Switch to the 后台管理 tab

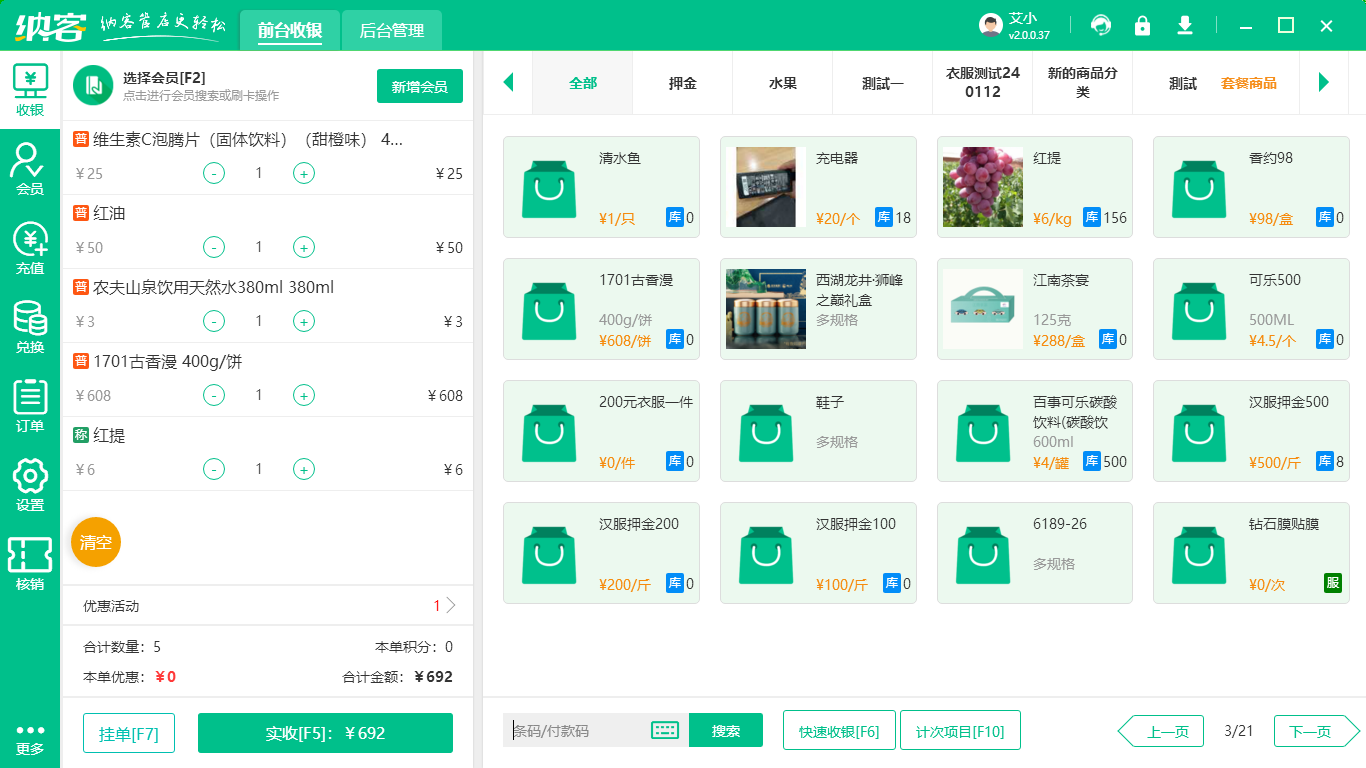click(391, 31)
